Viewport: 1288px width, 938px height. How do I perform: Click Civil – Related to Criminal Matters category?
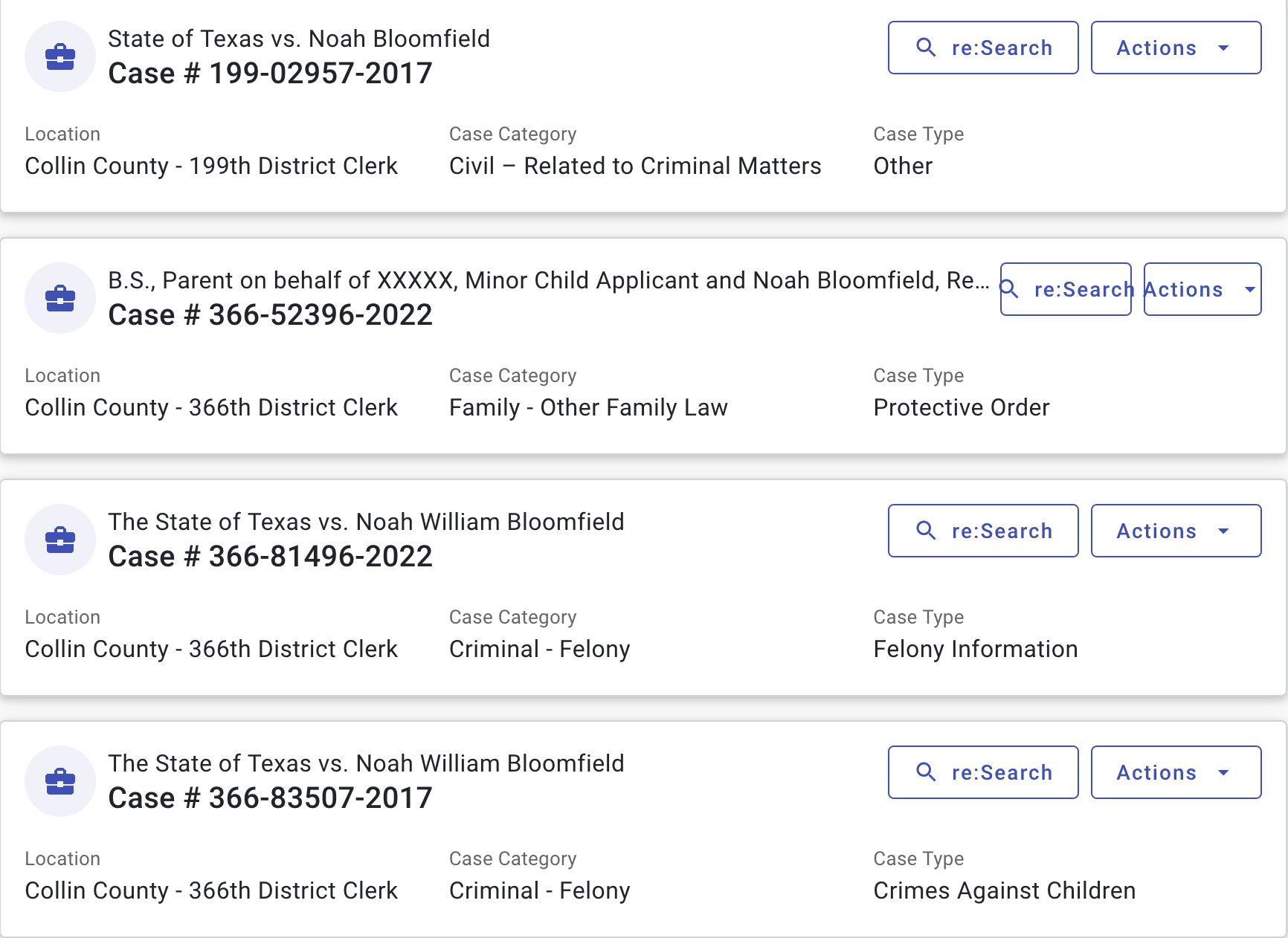[635, 166]
